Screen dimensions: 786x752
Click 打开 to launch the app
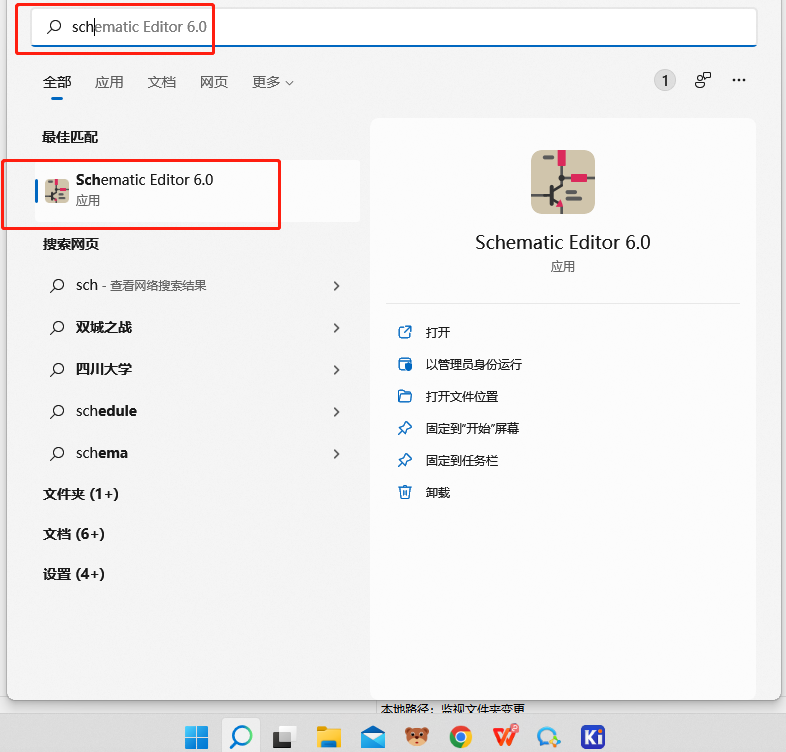coord(438,332)
